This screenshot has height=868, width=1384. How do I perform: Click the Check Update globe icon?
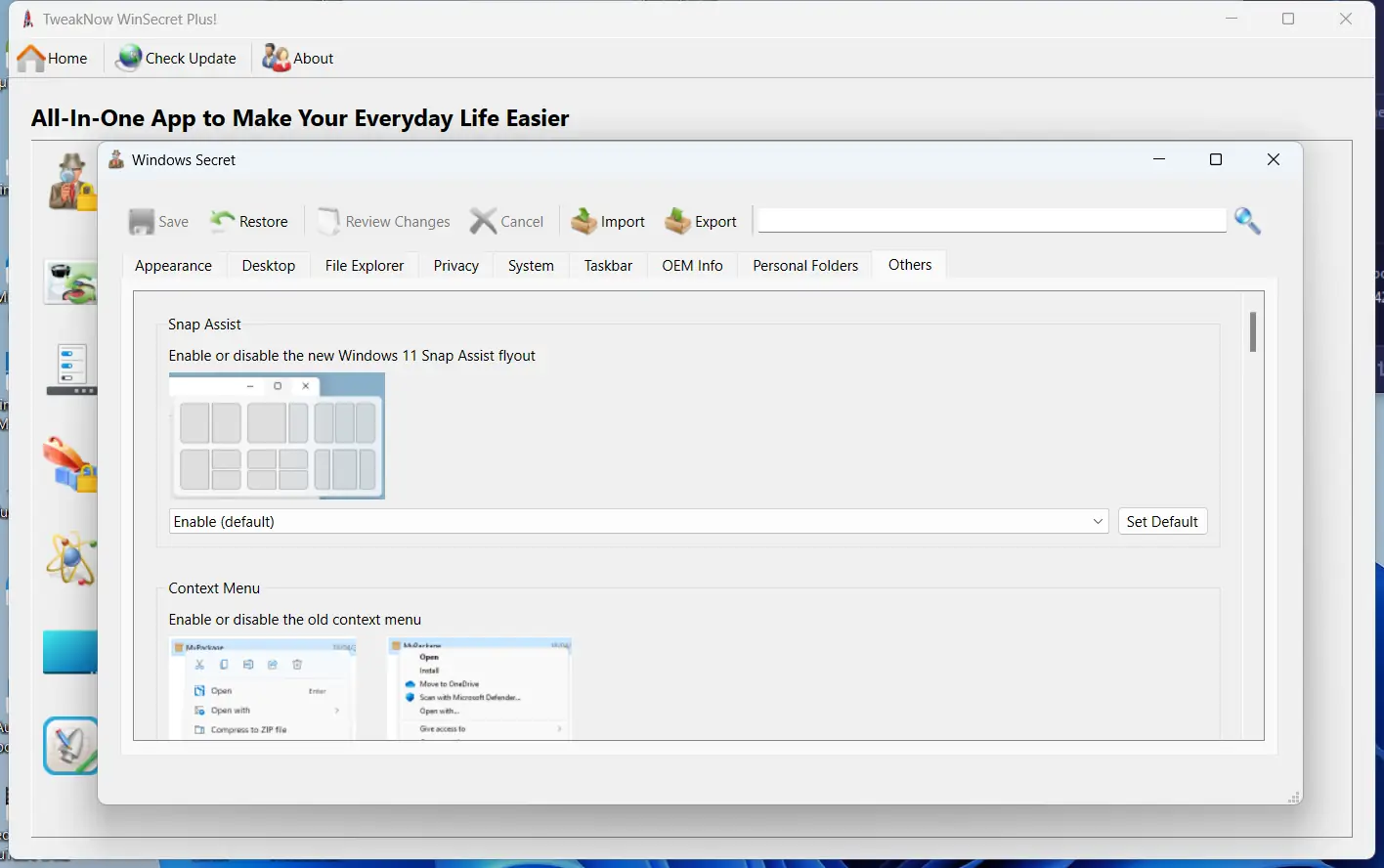(128, 59)
